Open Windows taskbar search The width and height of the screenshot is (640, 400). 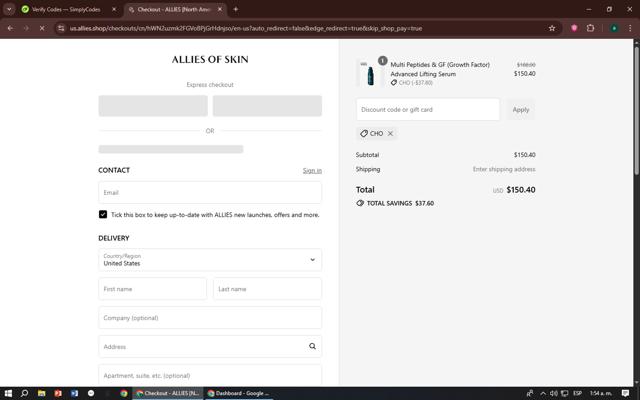click(24, 393)
